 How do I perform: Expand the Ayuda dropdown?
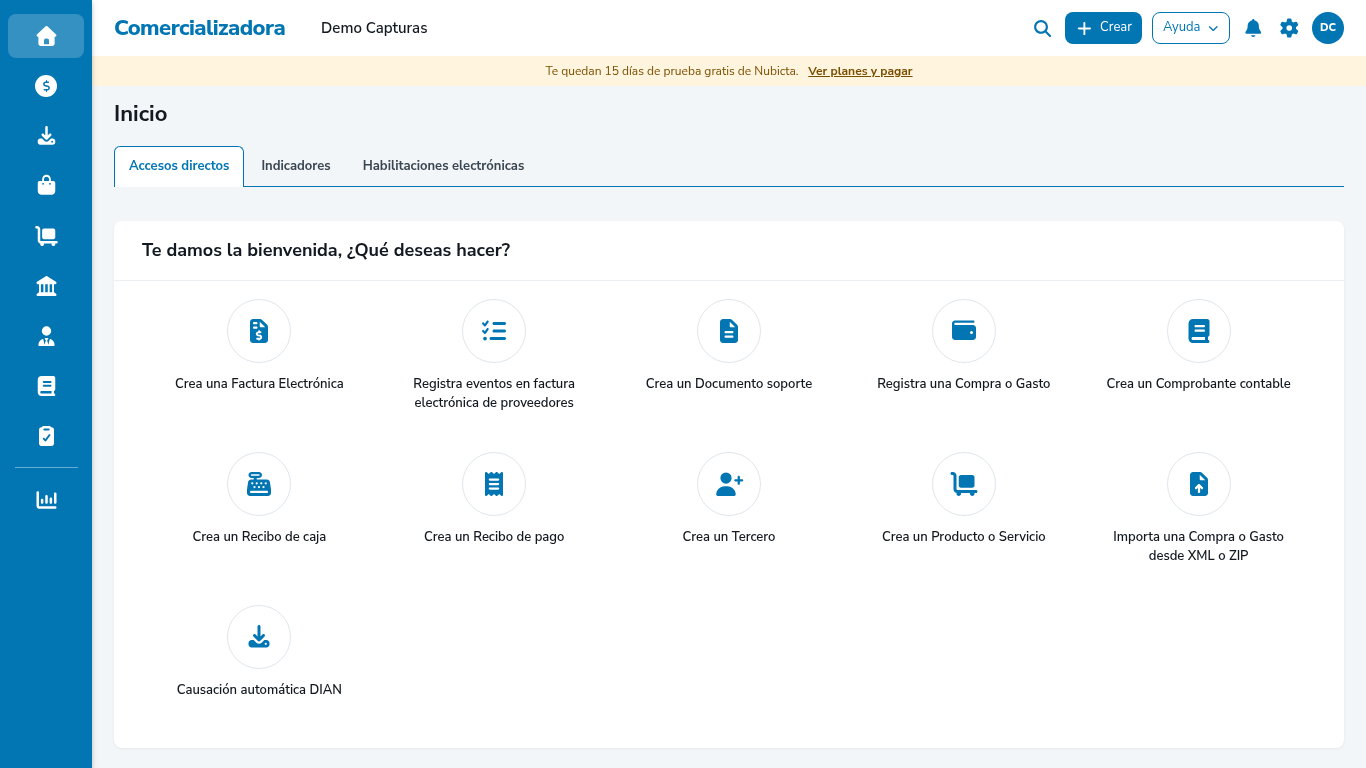click(x=1191, y=28)
